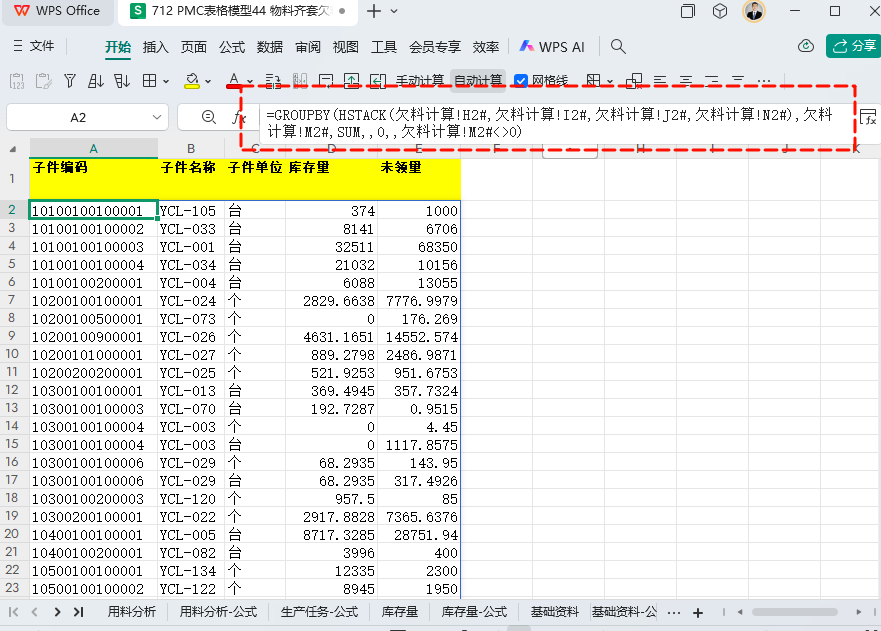
Task: Open the 生产任务-公式 sheet tab
Action: (319, 612)
